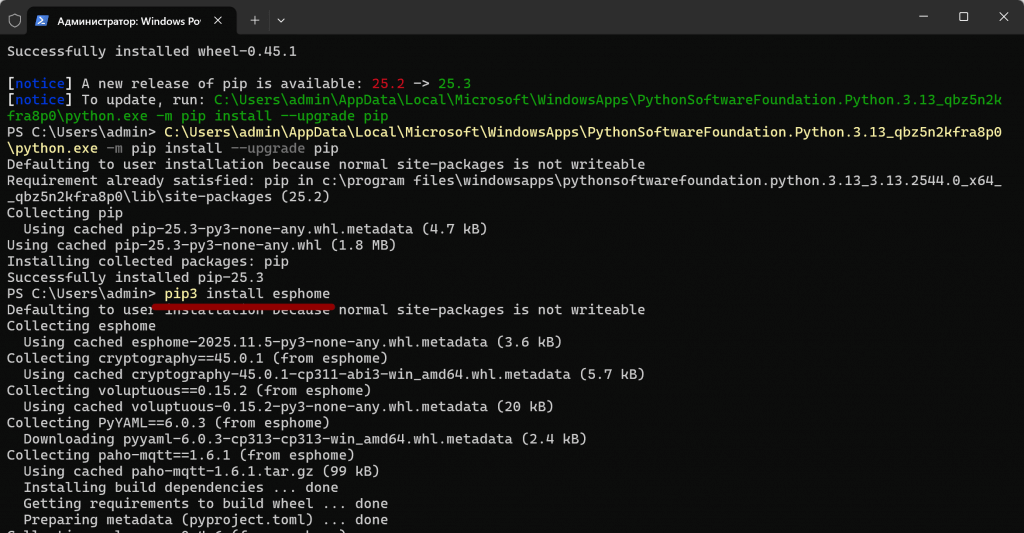
Task: Click the 'Collecting cryptography==45.0.1' line
Action: pos(197,359)
